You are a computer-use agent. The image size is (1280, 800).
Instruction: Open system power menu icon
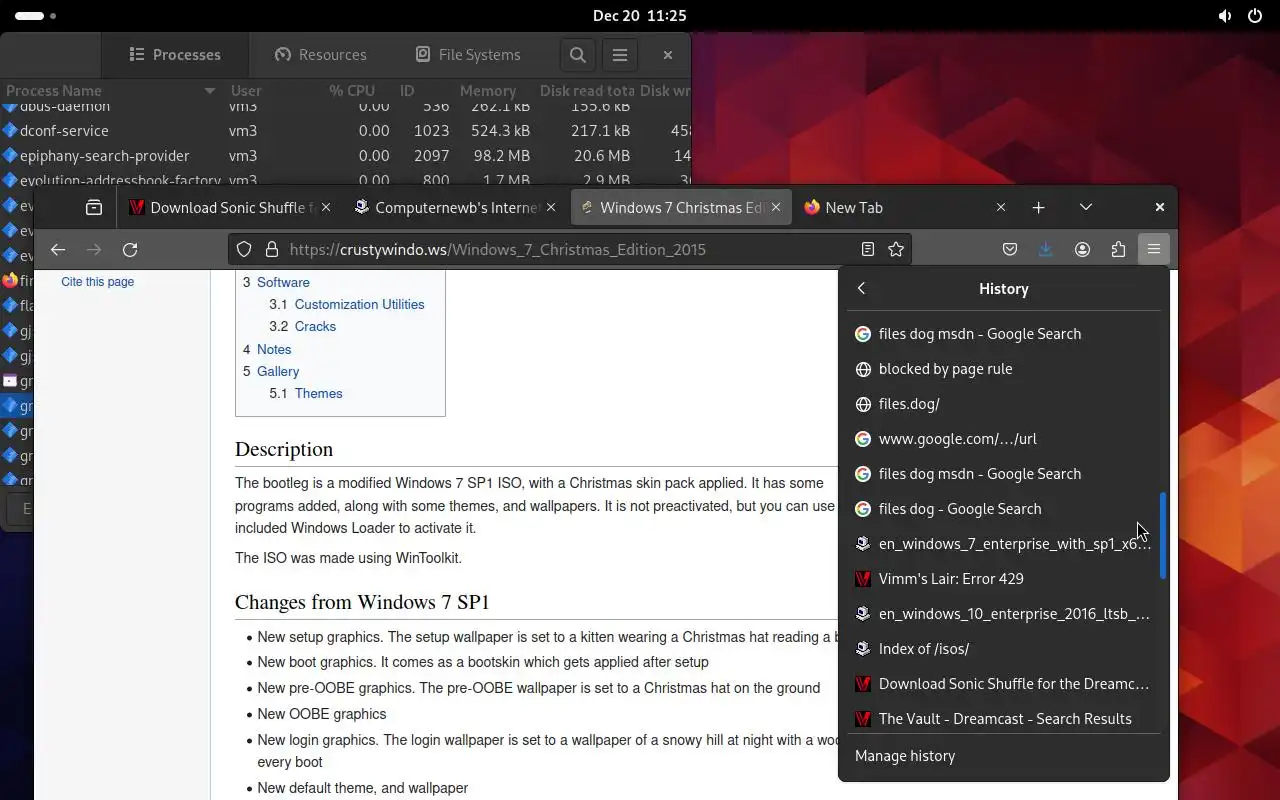[1255, 16]
